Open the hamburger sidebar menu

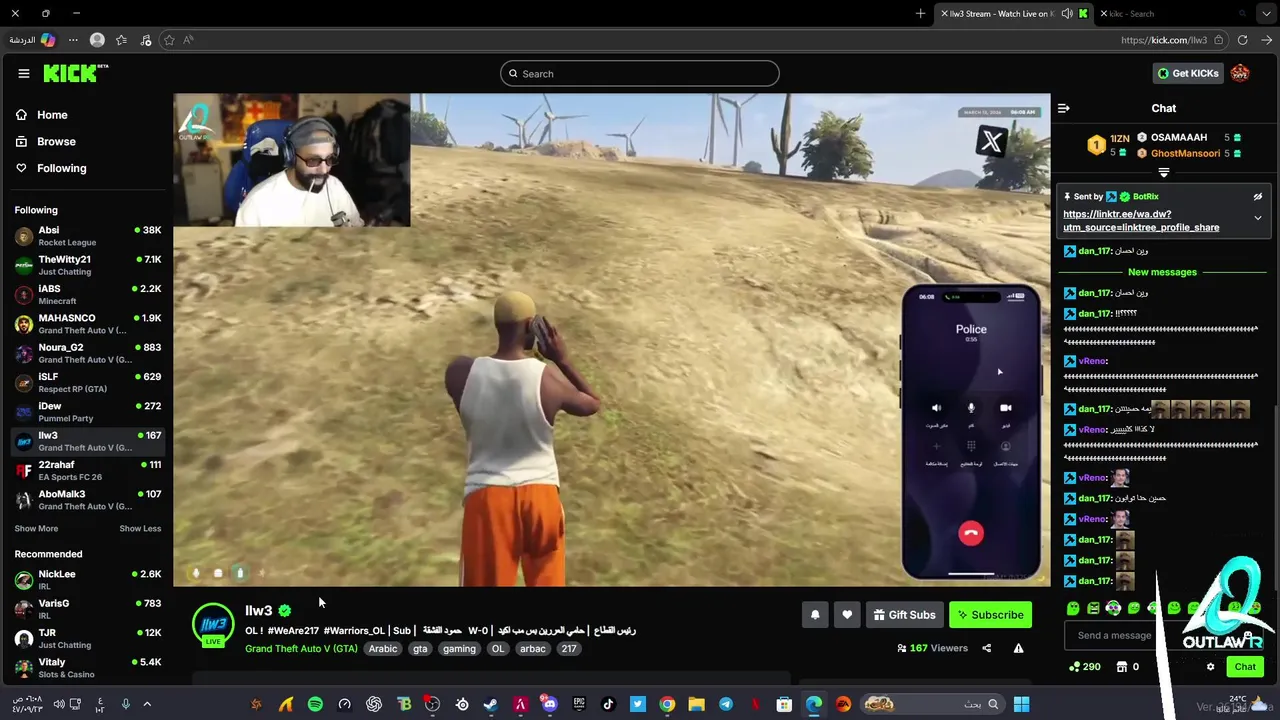coord(24,73)
